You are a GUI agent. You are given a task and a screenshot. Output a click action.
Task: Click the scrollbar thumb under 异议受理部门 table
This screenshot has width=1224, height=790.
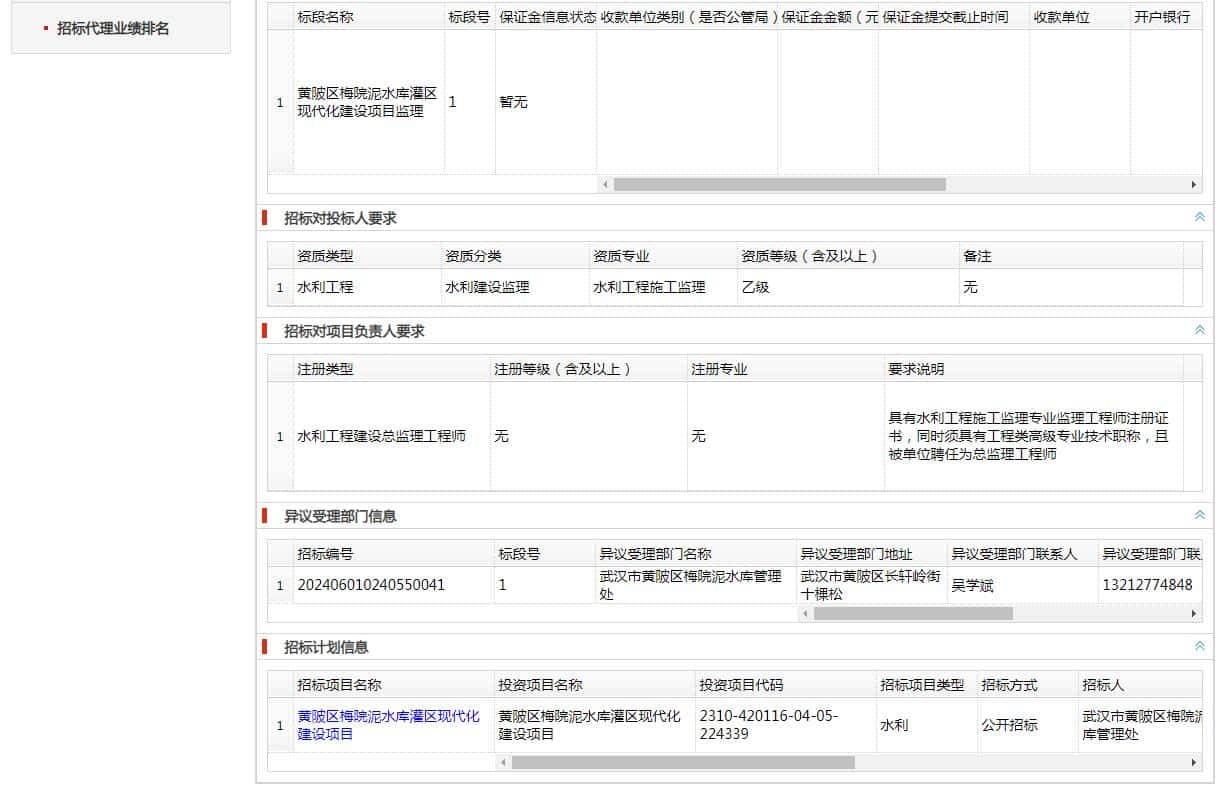pyautogui.click(x=912, y=613)
